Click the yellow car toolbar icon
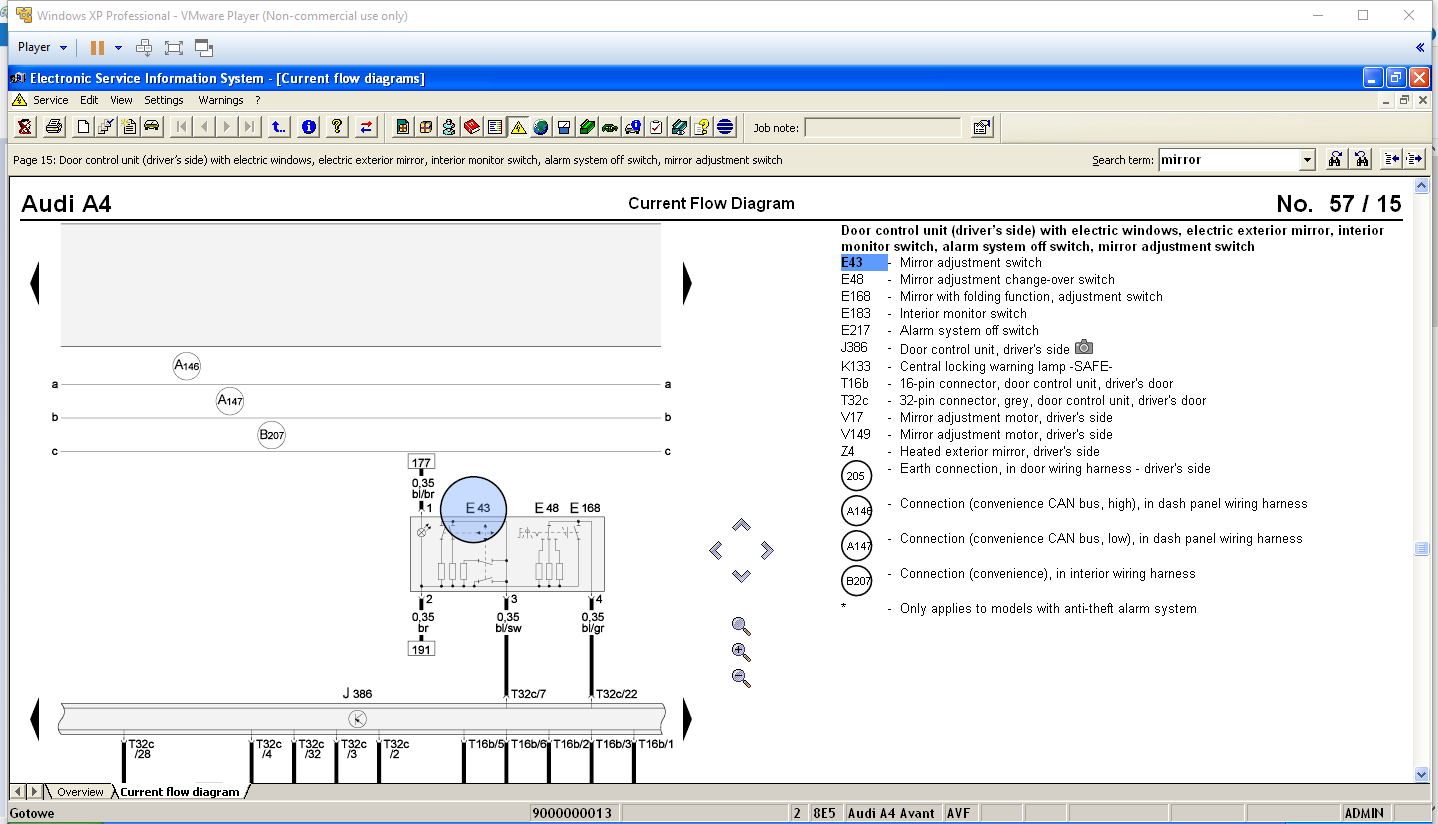Screen dimensions: 1438x824 (151, 127)
